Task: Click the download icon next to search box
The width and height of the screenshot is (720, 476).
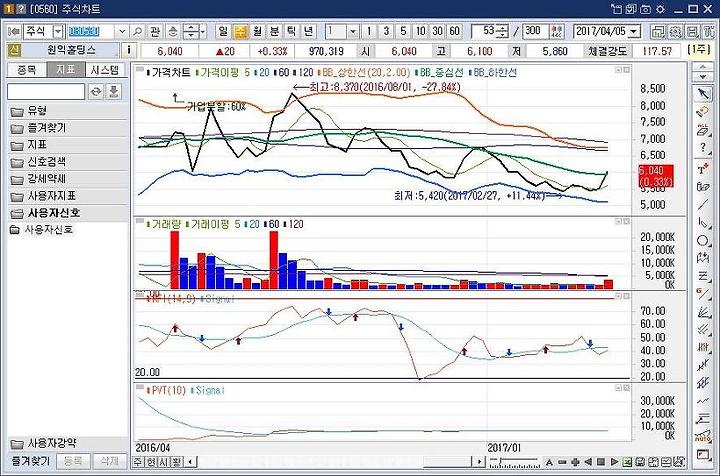Action: (x=113, y=91)
